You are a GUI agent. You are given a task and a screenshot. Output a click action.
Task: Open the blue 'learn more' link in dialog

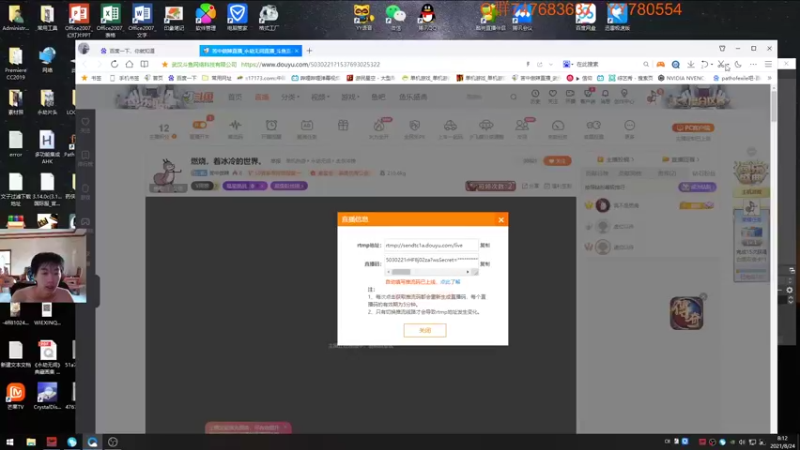pos(450,282)
